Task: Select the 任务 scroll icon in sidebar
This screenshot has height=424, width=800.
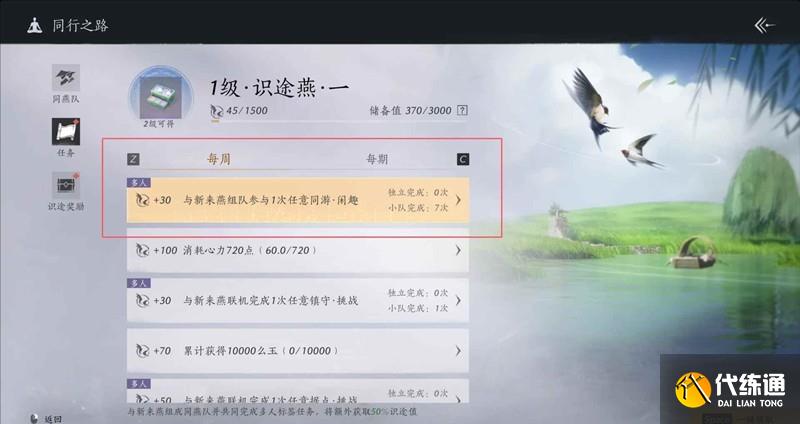Action: (66, 132)
